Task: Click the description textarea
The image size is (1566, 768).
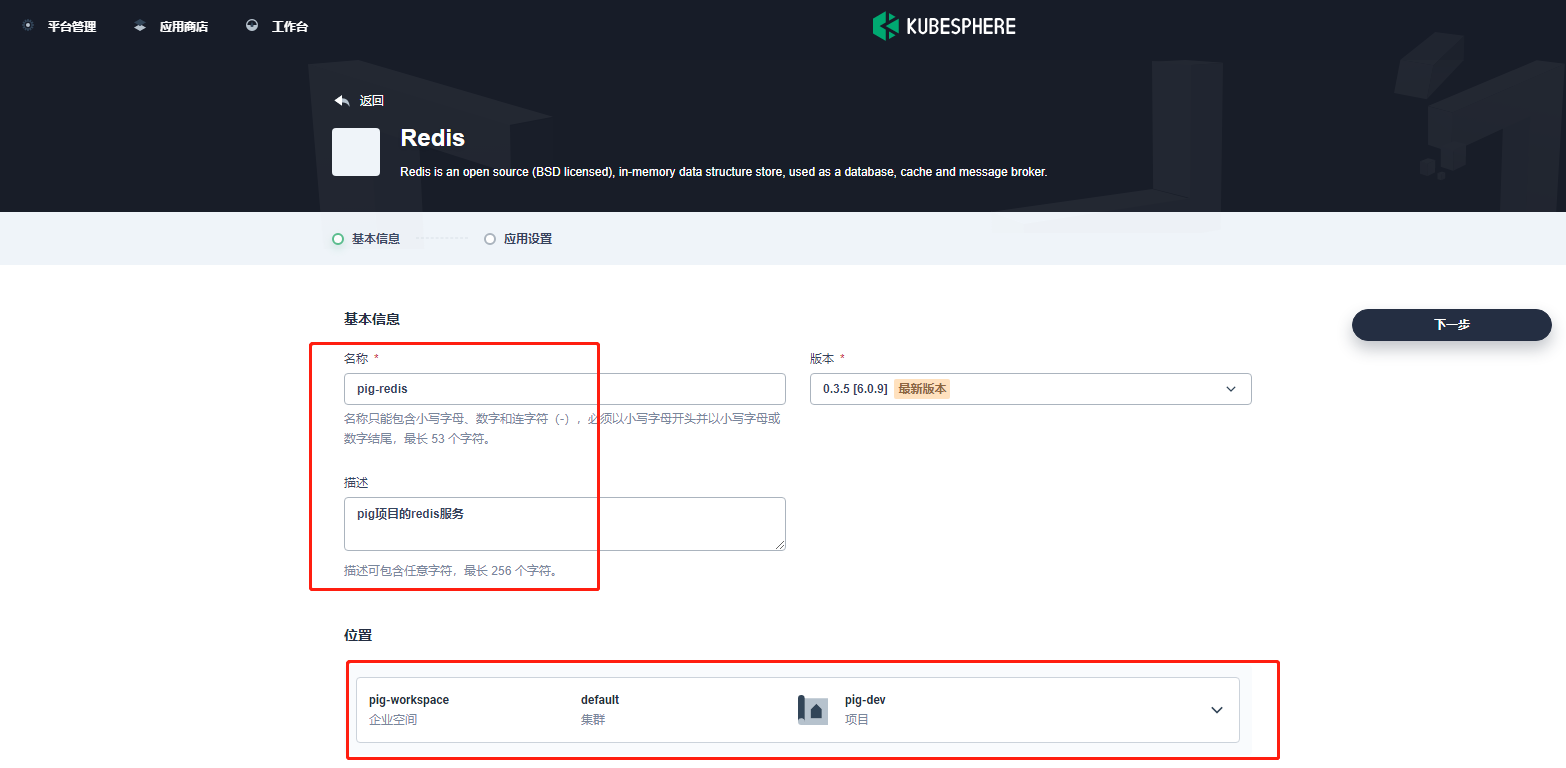Action: (565, 524)
